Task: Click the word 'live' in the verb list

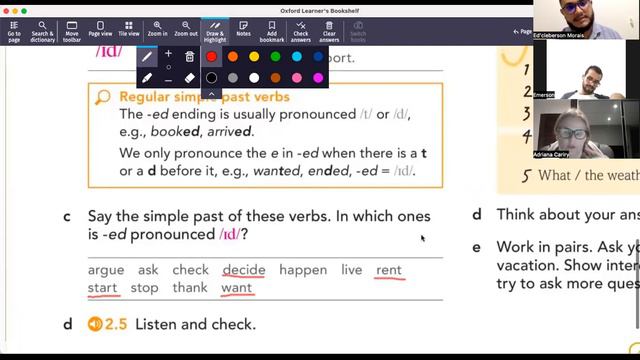Action: [351, 270]
